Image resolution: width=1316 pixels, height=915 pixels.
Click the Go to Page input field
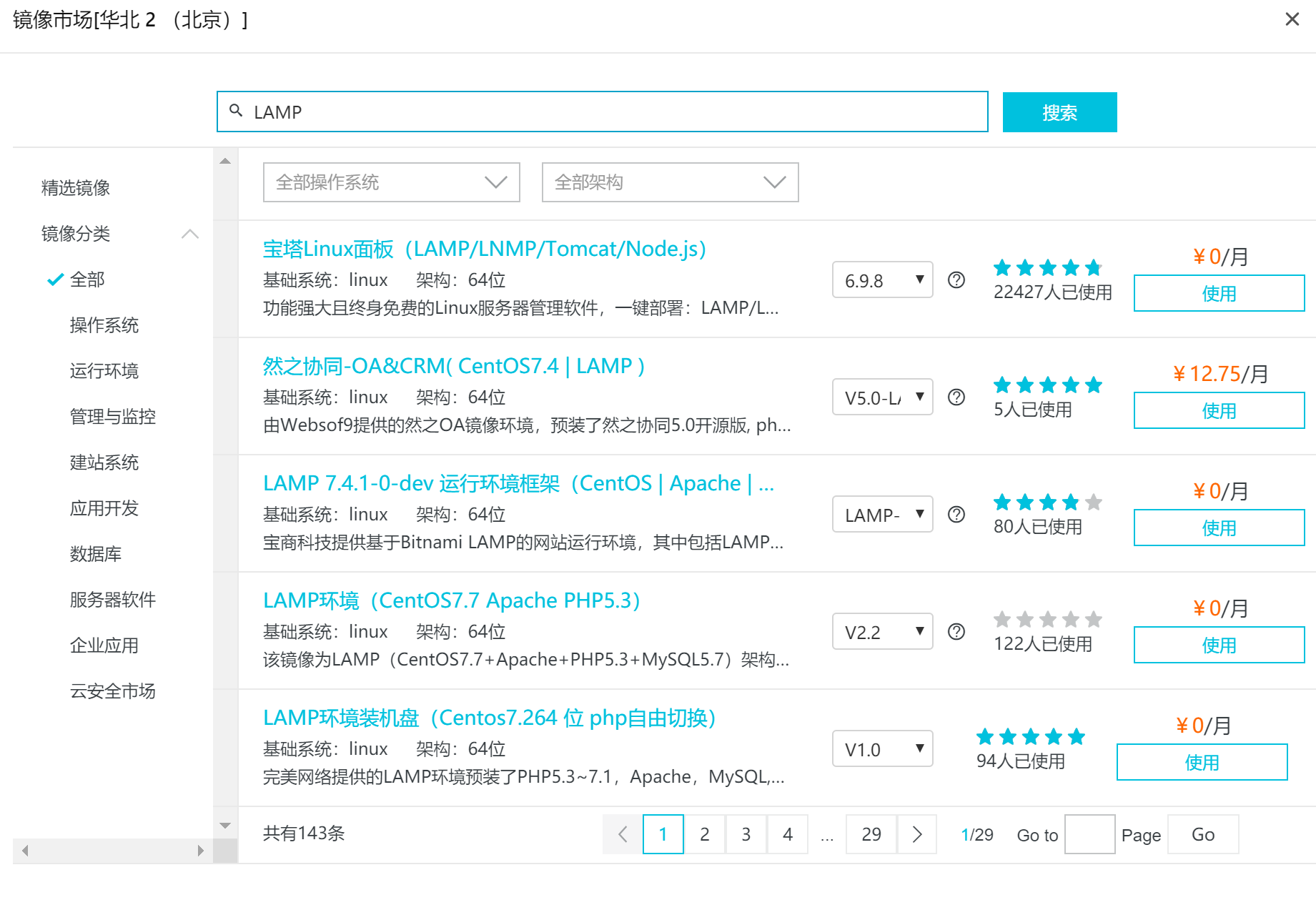[1089, 834]
